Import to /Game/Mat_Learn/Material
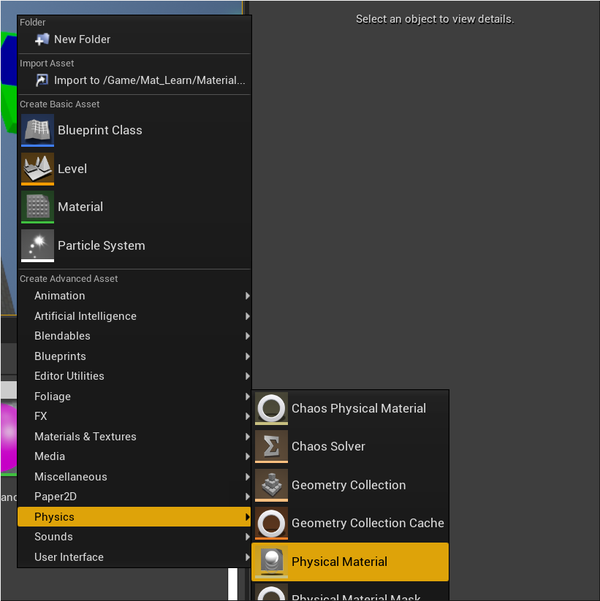Image resolution: width=600 pixels, height=601 pixels. [x=134, y=80]
